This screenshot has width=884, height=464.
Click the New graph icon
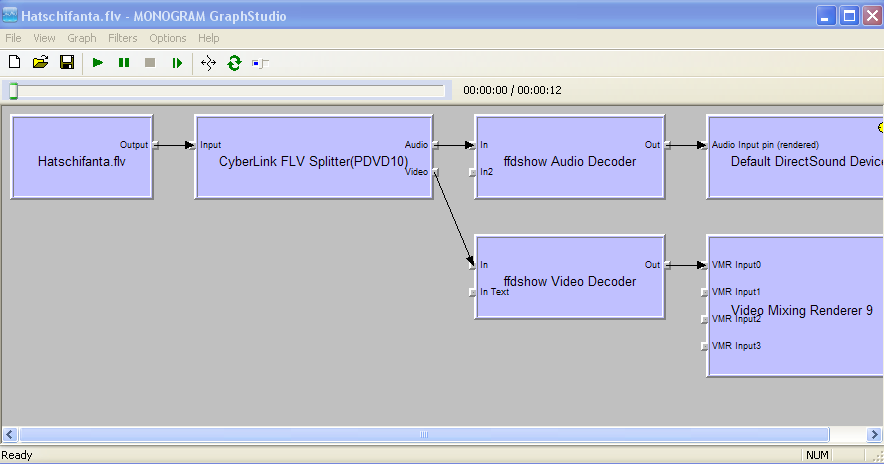tap(15, 62)
